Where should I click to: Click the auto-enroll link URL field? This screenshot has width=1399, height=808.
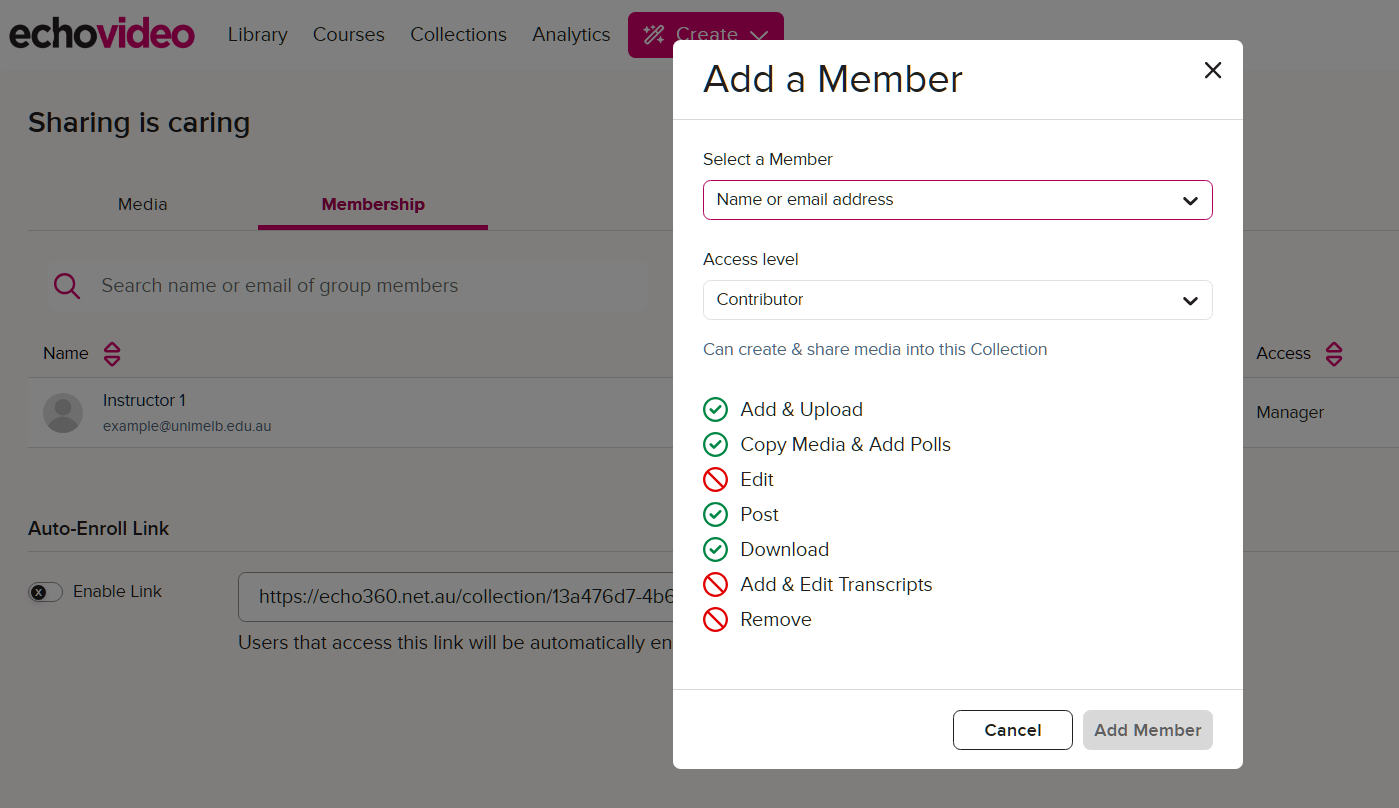(458, 597)
